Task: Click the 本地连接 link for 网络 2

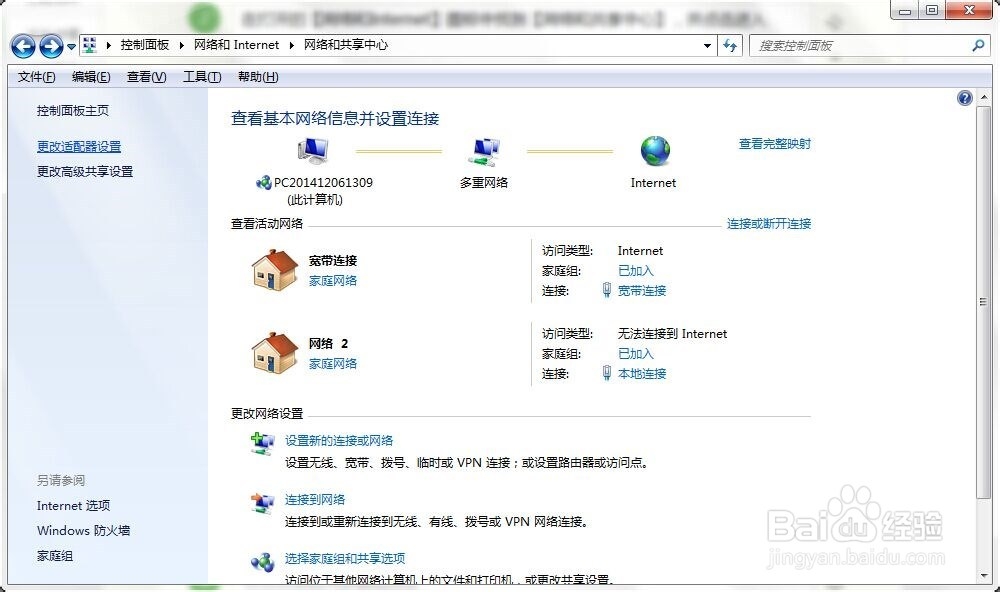Action: click(x=643, y=373)
